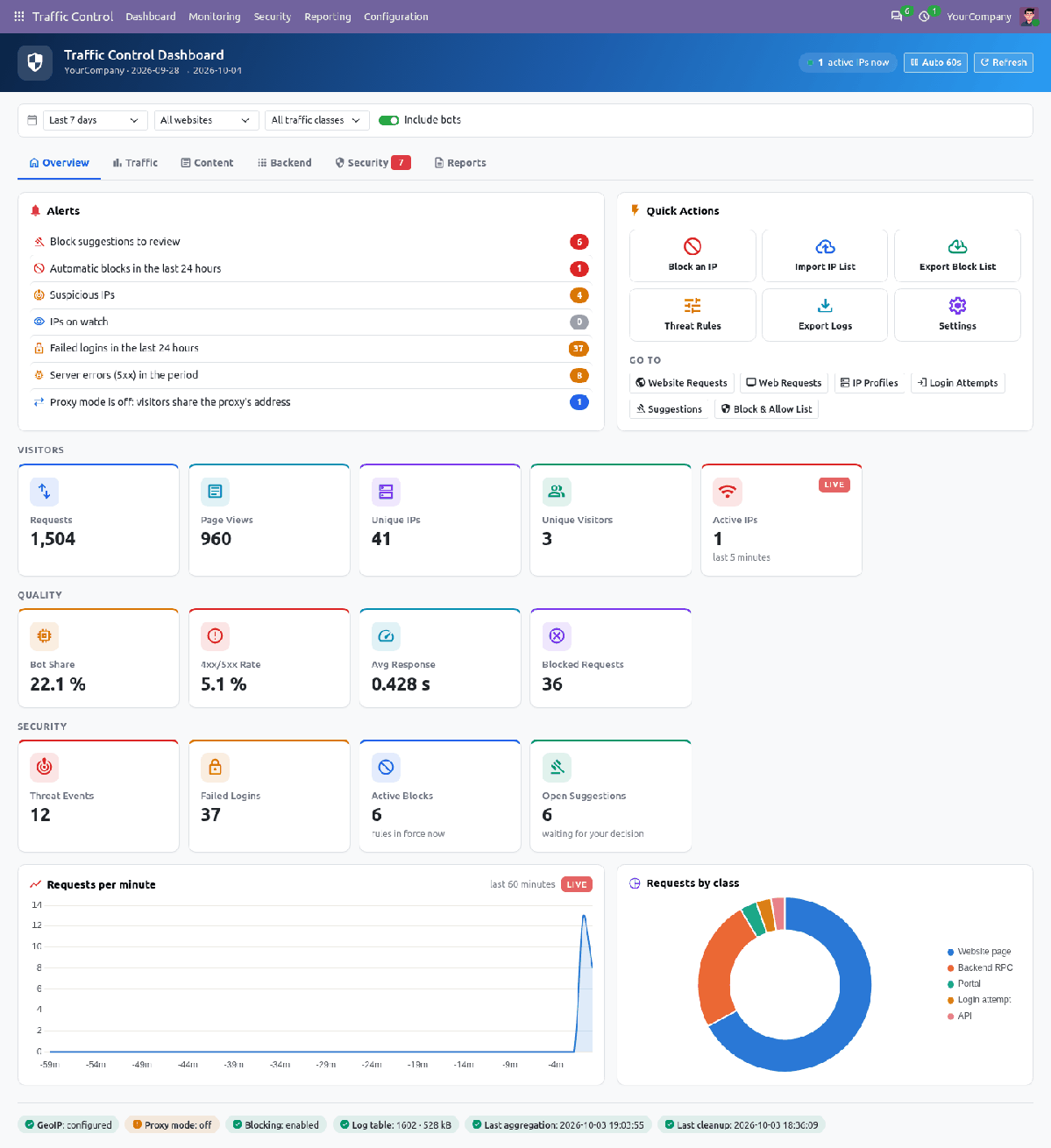
Task: Click the Page Views document icon
Action: point(215,492)
